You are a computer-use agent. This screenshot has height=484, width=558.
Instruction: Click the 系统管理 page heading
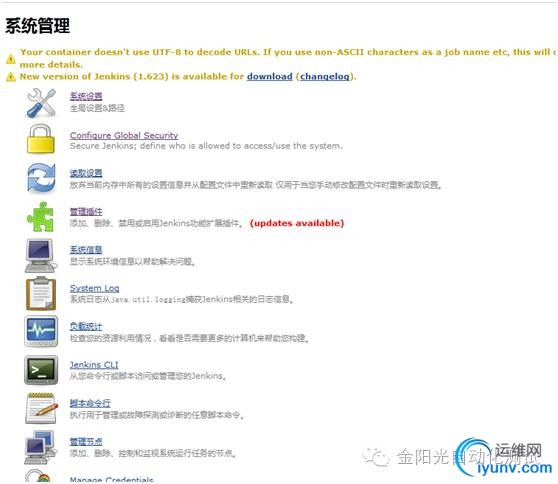(37, 26)
